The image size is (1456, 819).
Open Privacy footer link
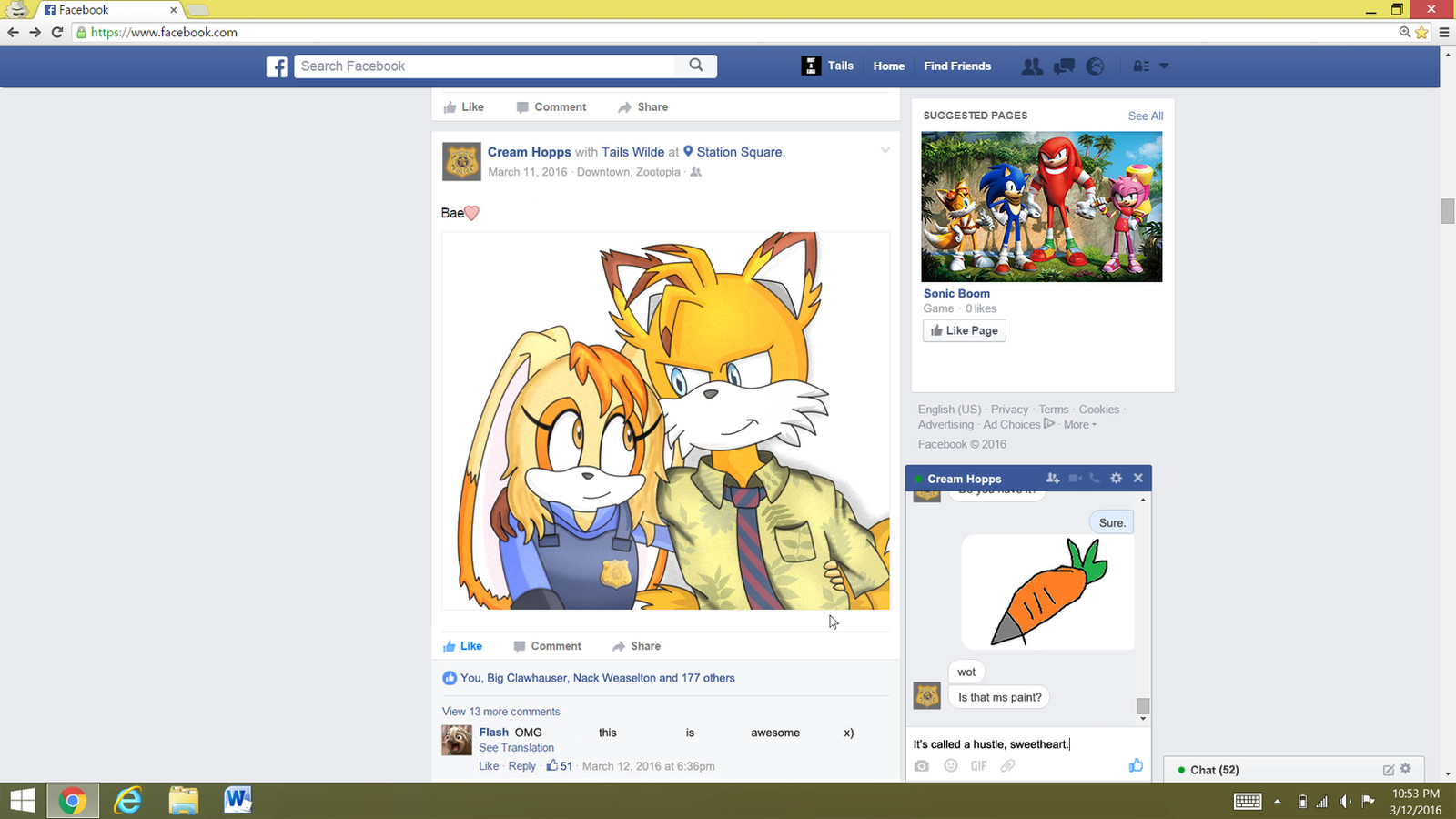pos(1009,409)
